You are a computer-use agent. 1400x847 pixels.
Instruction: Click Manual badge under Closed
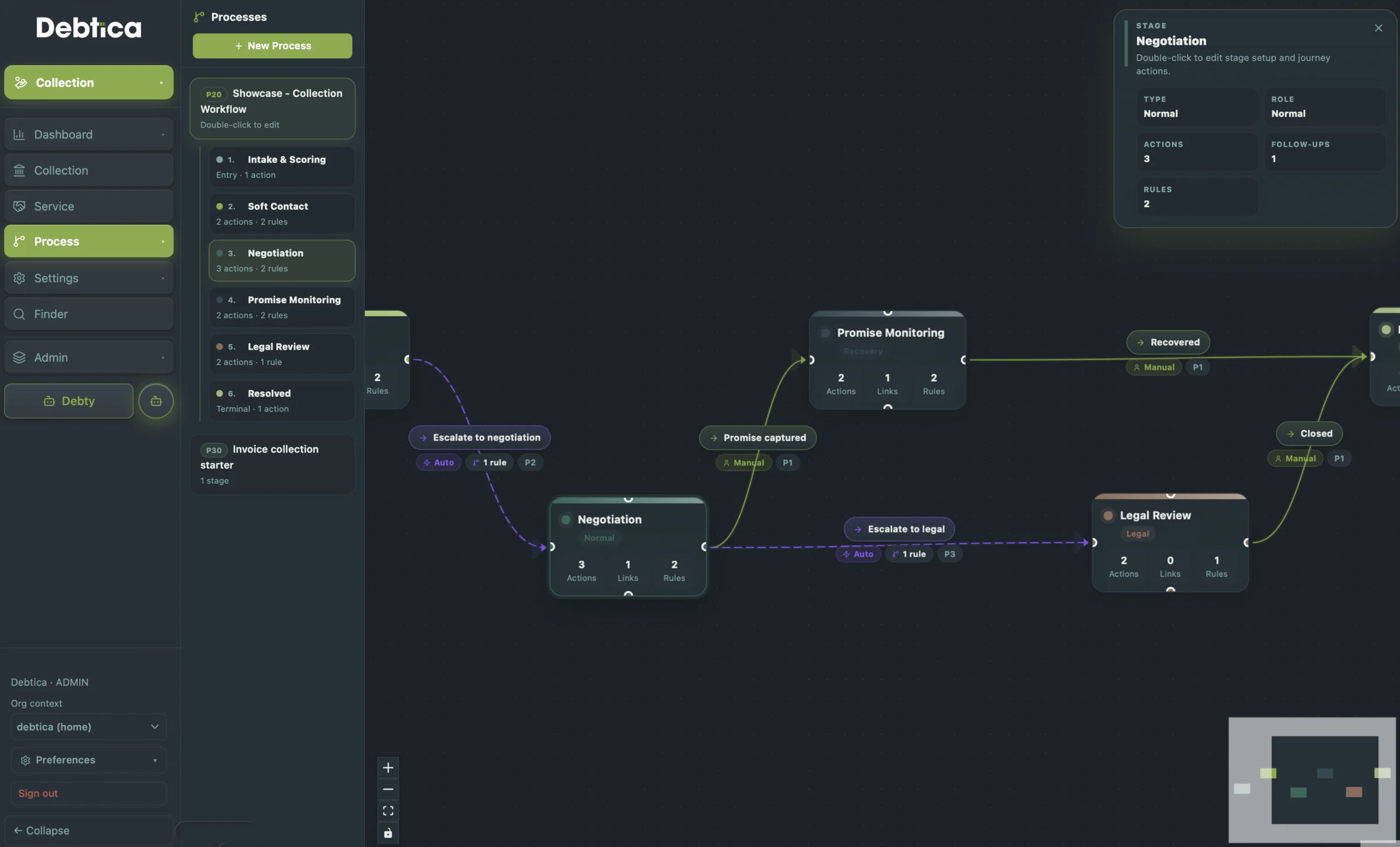click(1295, 458)
